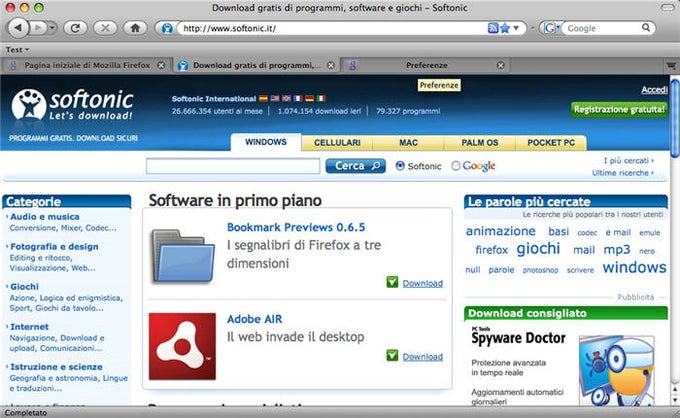Image resolution: width=680 pixels, height=418 pixels.
Task: Stop page loading with the X button
Action: click(x=105, y=28)
